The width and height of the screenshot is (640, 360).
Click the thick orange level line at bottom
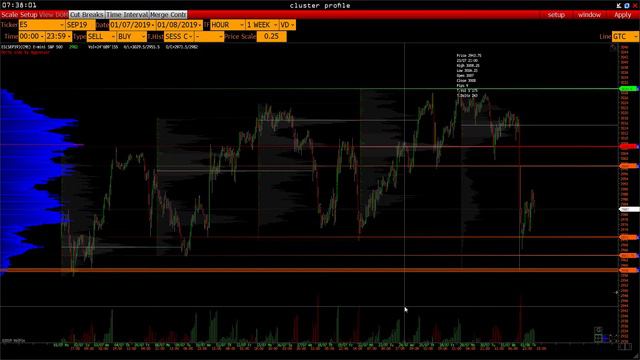tap(310, 270)
